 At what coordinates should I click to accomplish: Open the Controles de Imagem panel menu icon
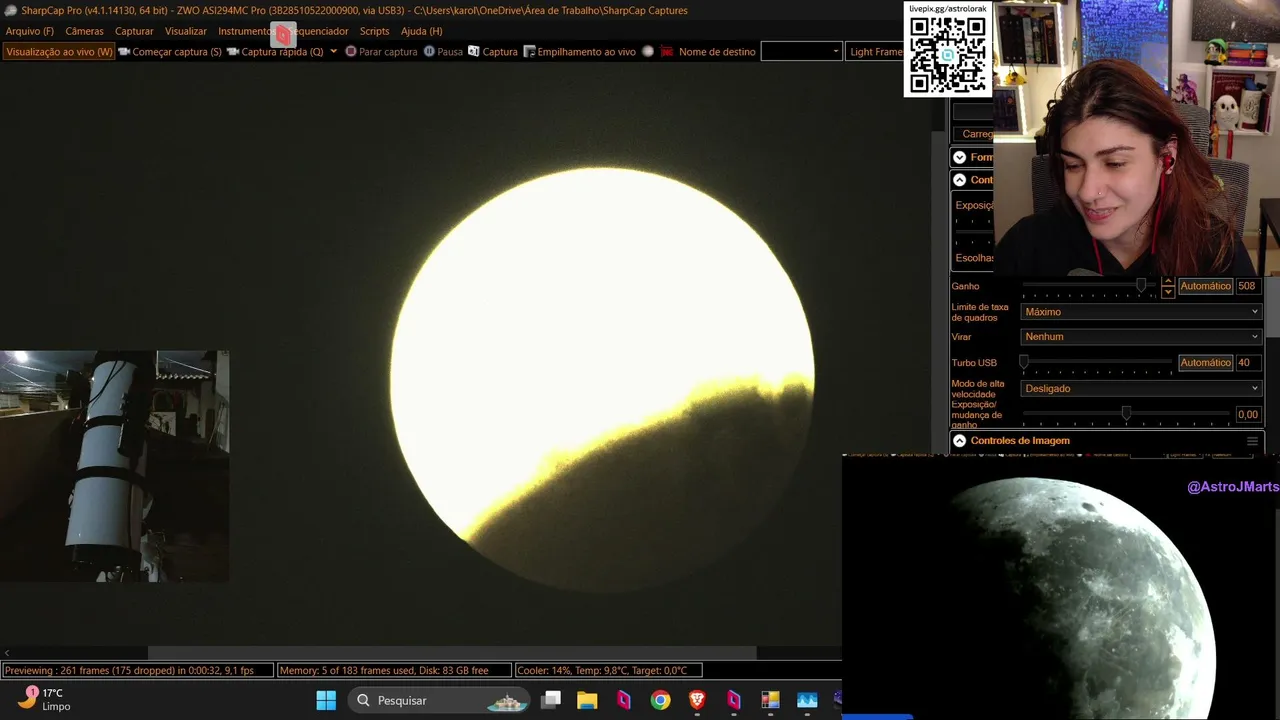(x=1252, y=441)
